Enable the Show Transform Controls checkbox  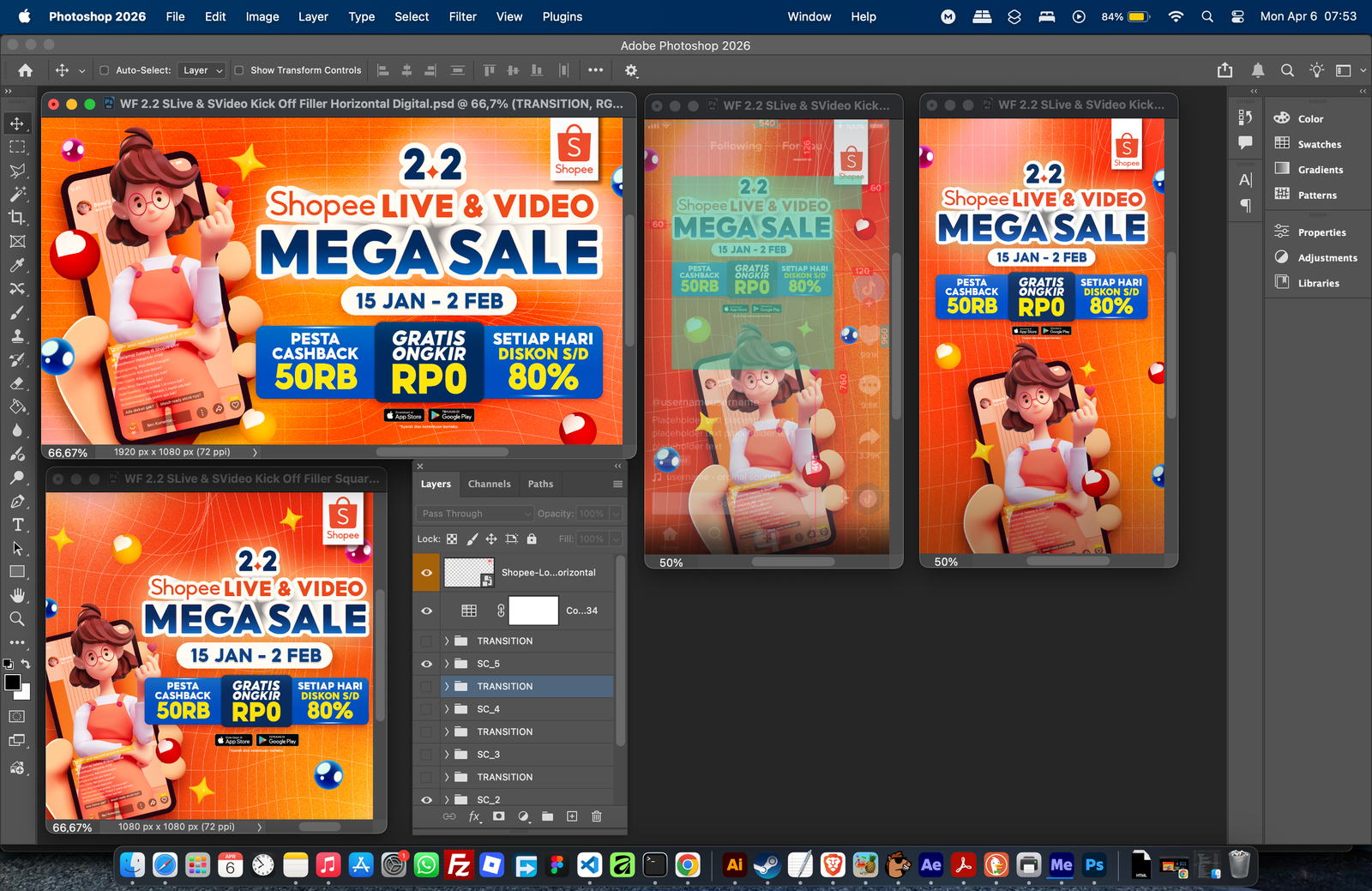[x=239, y=70]
